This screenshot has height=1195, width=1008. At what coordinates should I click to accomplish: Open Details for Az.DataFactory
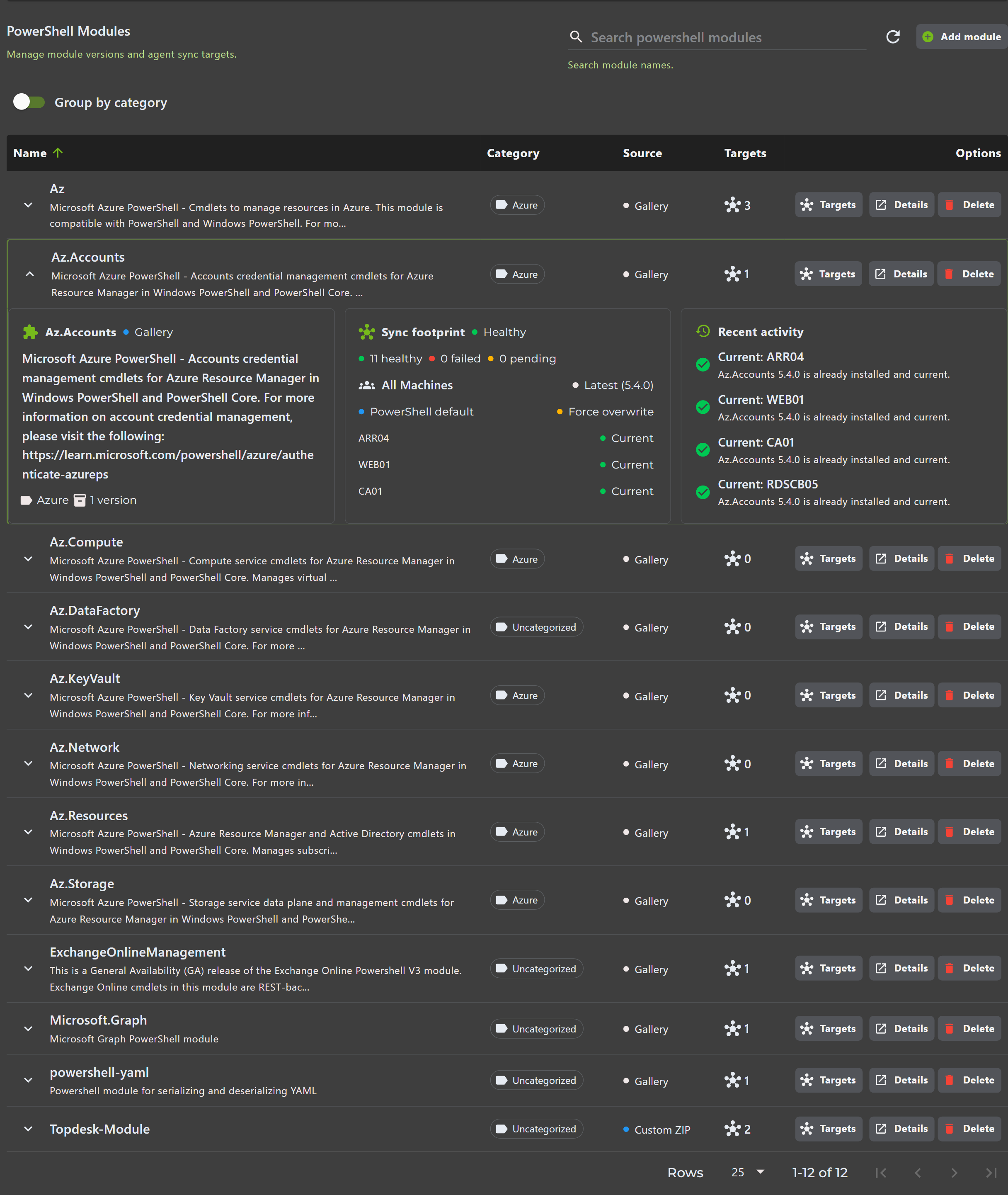tap(901, 627)
